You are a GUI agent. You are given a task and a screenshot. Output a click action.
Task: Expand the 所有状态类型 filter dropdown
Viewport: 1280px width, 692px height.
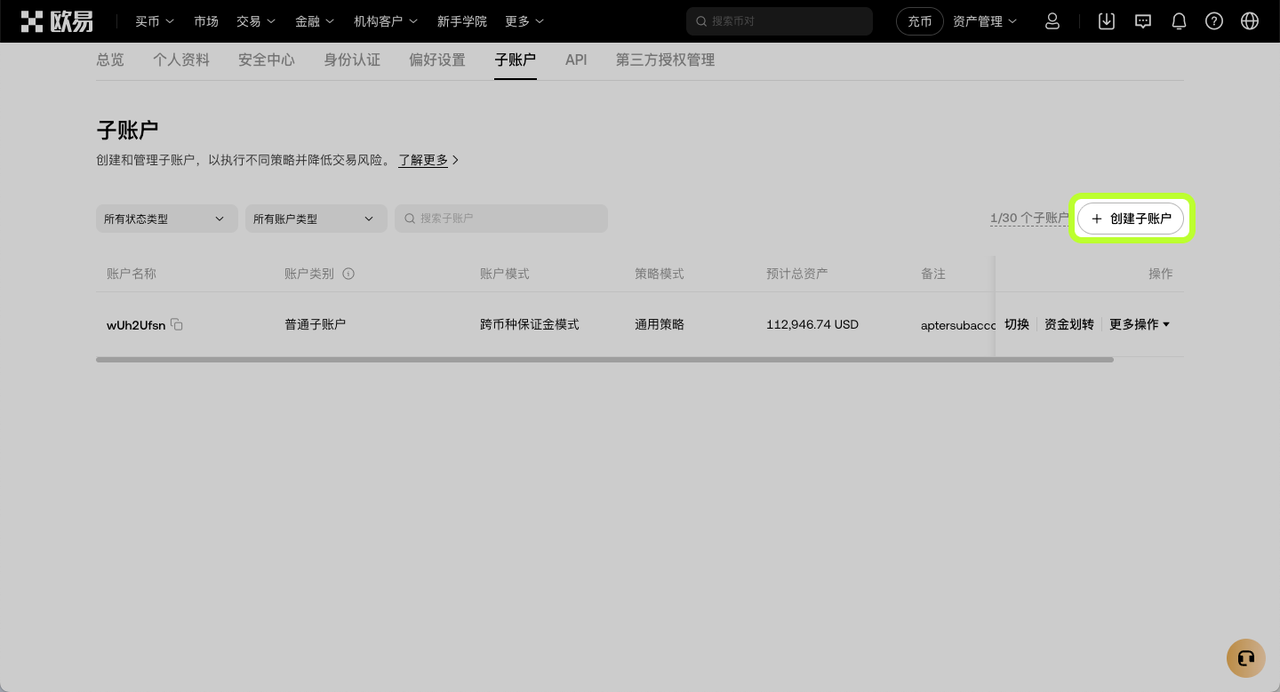point(166,219)
